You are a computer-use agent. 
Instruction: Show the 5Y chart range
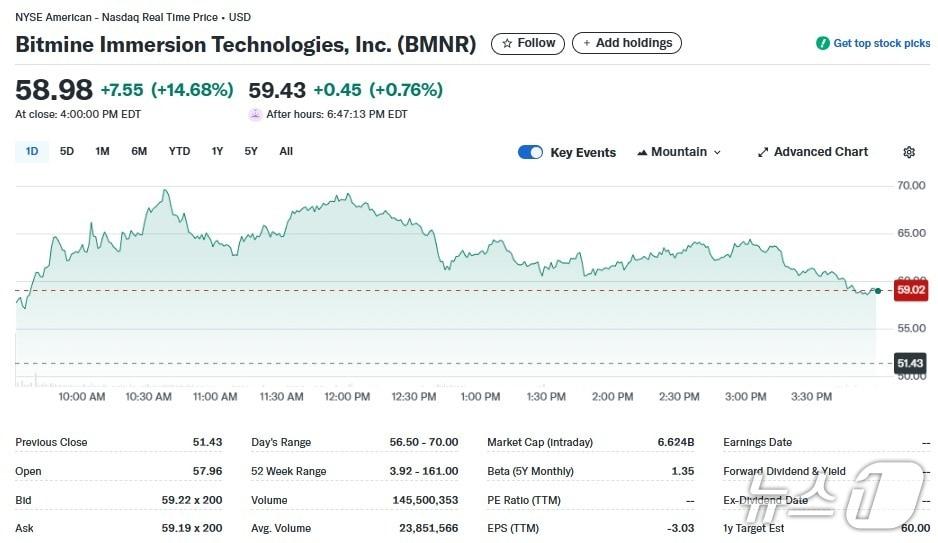(251, 151)
